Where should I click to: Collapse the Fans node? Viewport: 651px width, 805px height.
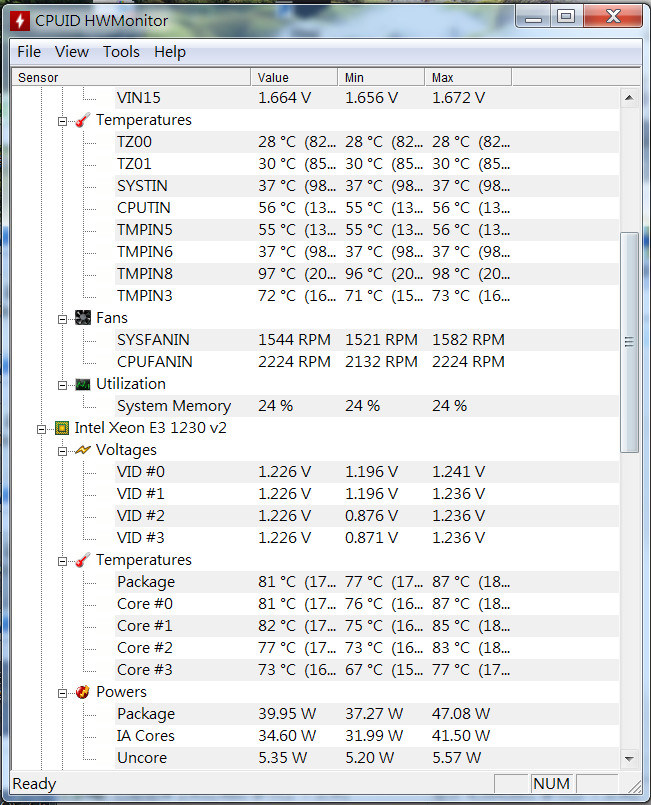coord(62,319)
